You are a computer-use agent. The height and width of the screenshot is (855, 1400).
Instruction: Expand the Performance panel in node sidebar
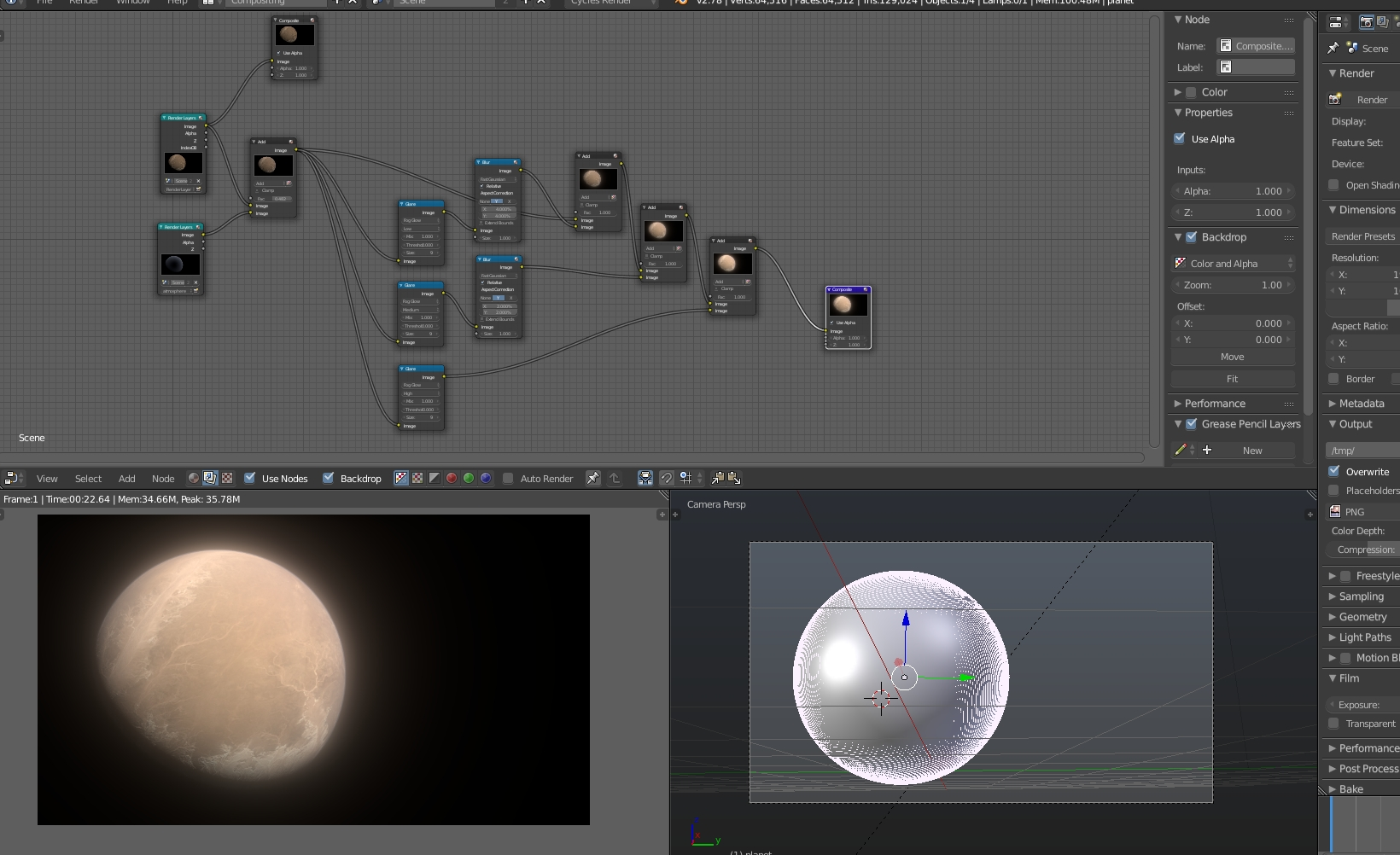point(1178,404)
